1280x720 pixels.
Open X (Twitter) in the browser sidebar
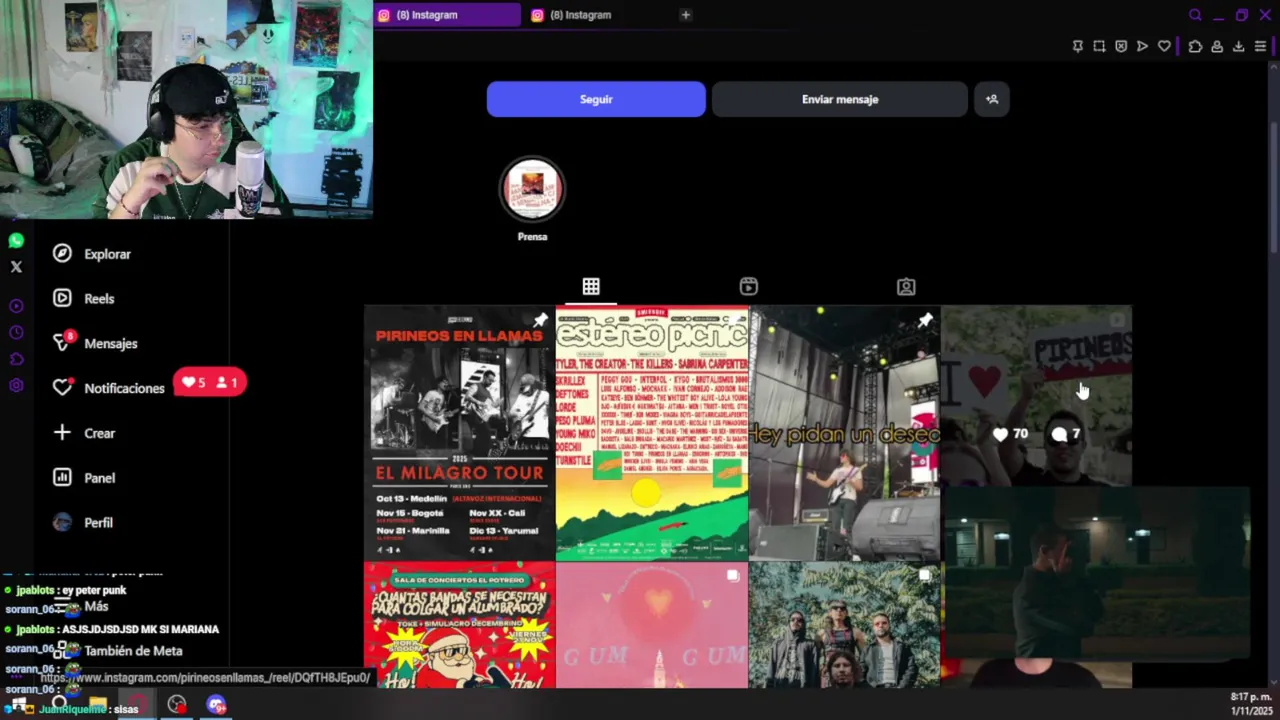[16, 267]
